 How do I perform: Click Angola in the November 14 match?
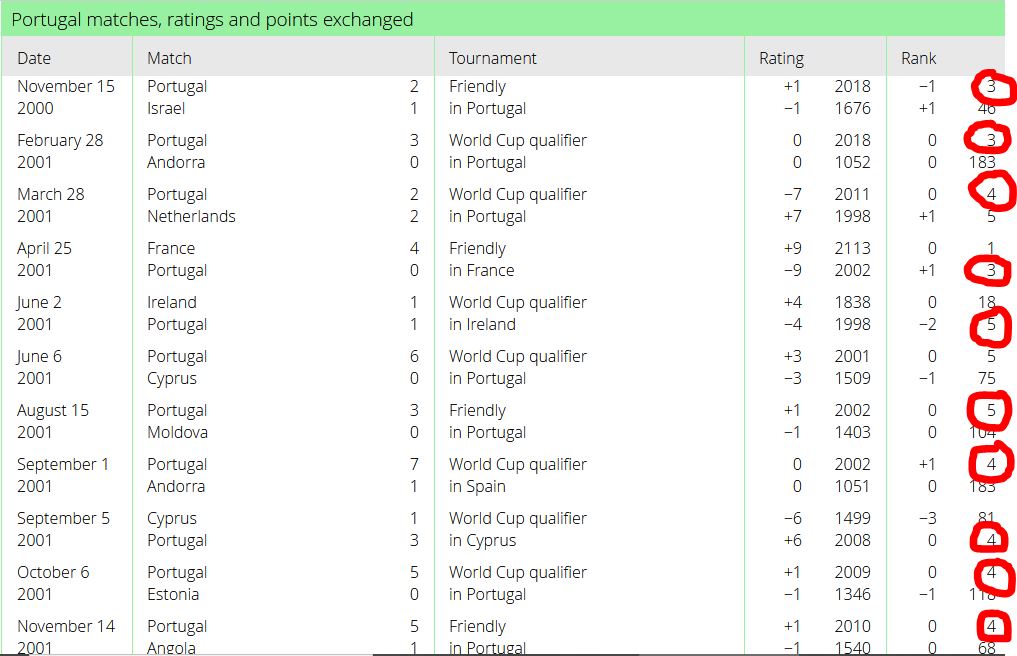click(x=171, y=648)
